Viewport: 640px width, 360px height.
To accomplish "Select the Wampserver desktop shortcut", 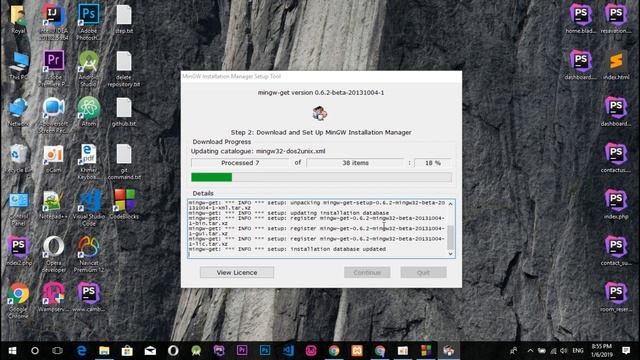I will click(53, 297).
